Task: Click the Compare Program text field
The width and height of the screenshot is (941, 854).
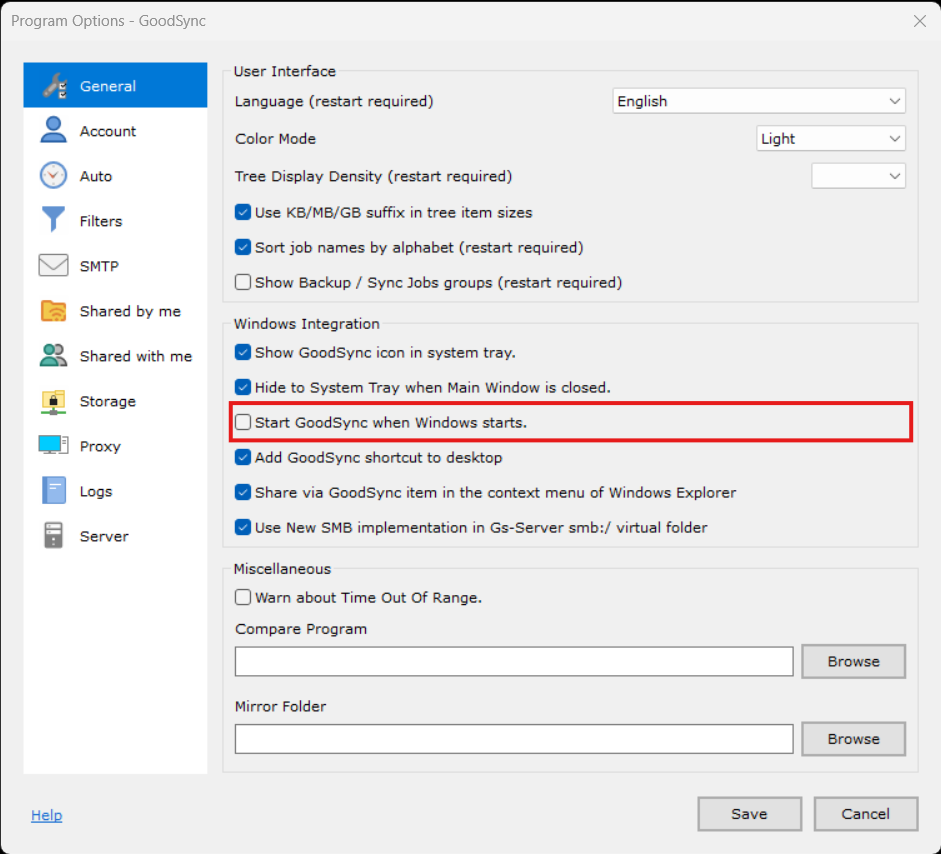Action: (x=514, y=662)
